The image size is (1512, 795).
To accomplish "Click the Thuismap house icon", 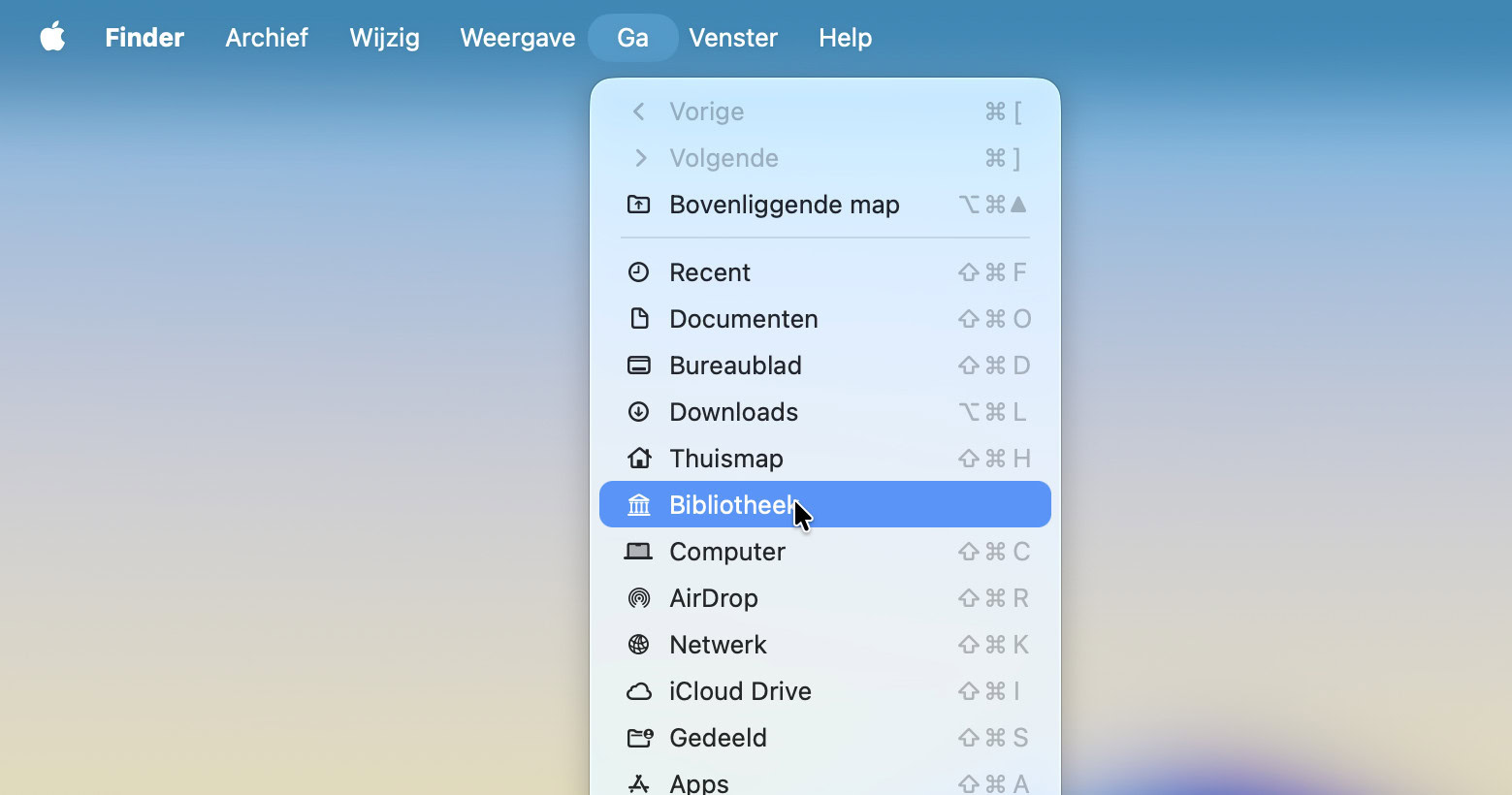I will [638, 459].
